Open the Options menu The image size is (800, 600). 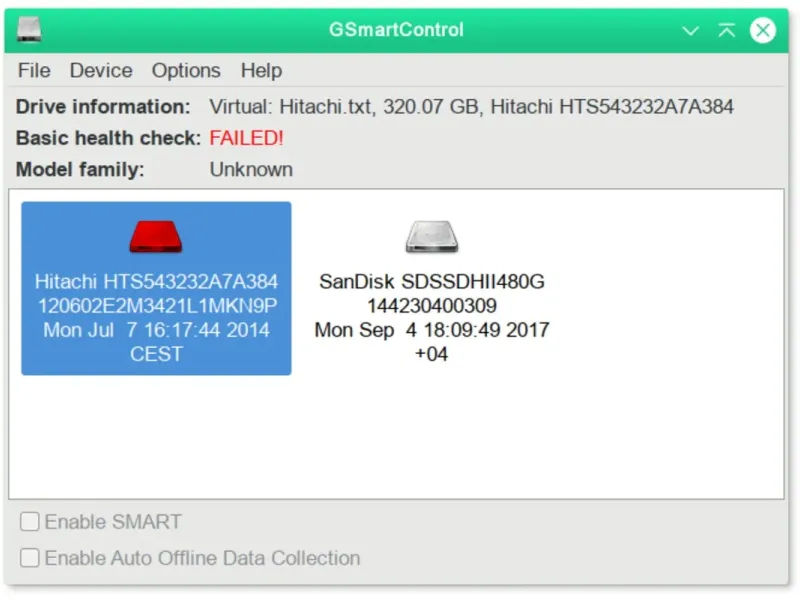[186, 70]
